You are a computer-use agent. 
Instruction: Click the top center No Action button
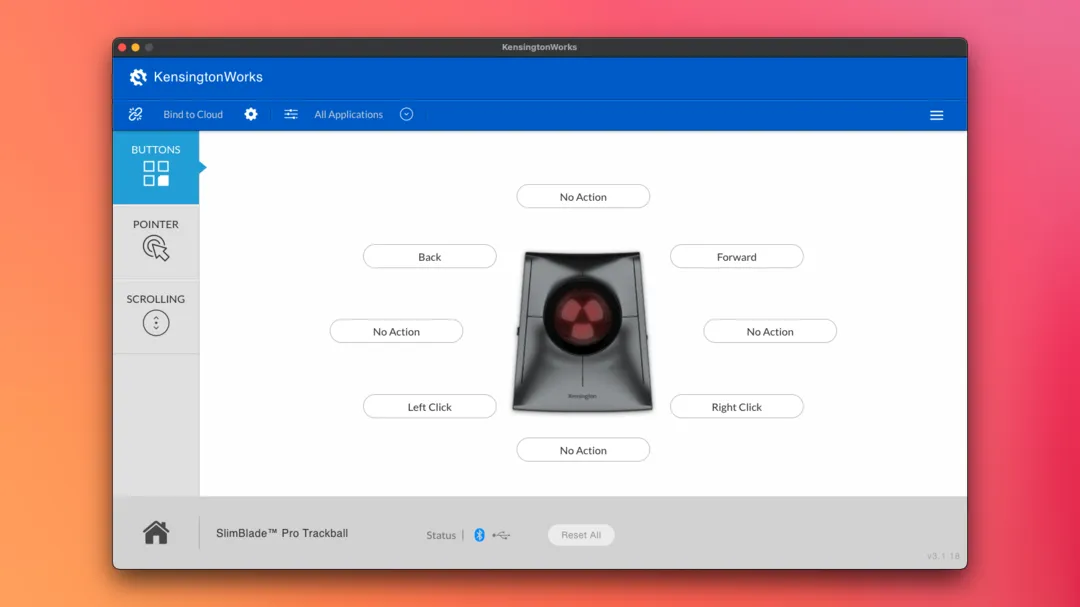pyautogui.click(x=583, y=196)
